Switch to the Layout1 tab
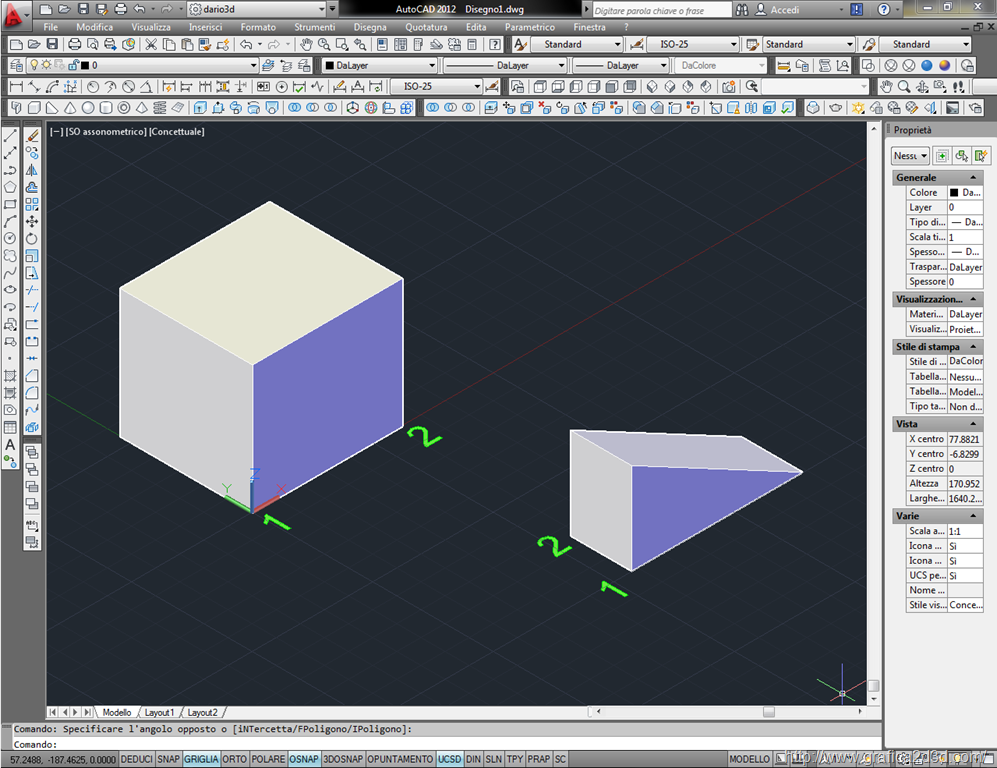The height and width of the screenshot is (768, 997). (160, 712)
